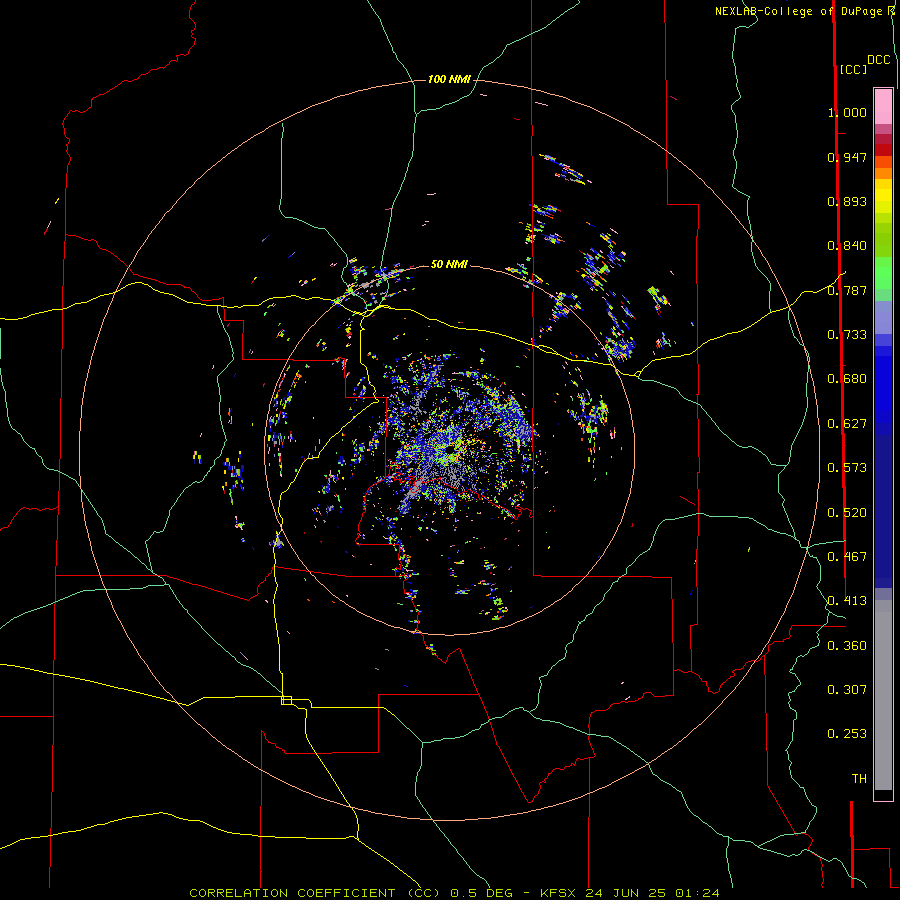Click the TH threshold label
900x900 pixels.
pos(859,779)
